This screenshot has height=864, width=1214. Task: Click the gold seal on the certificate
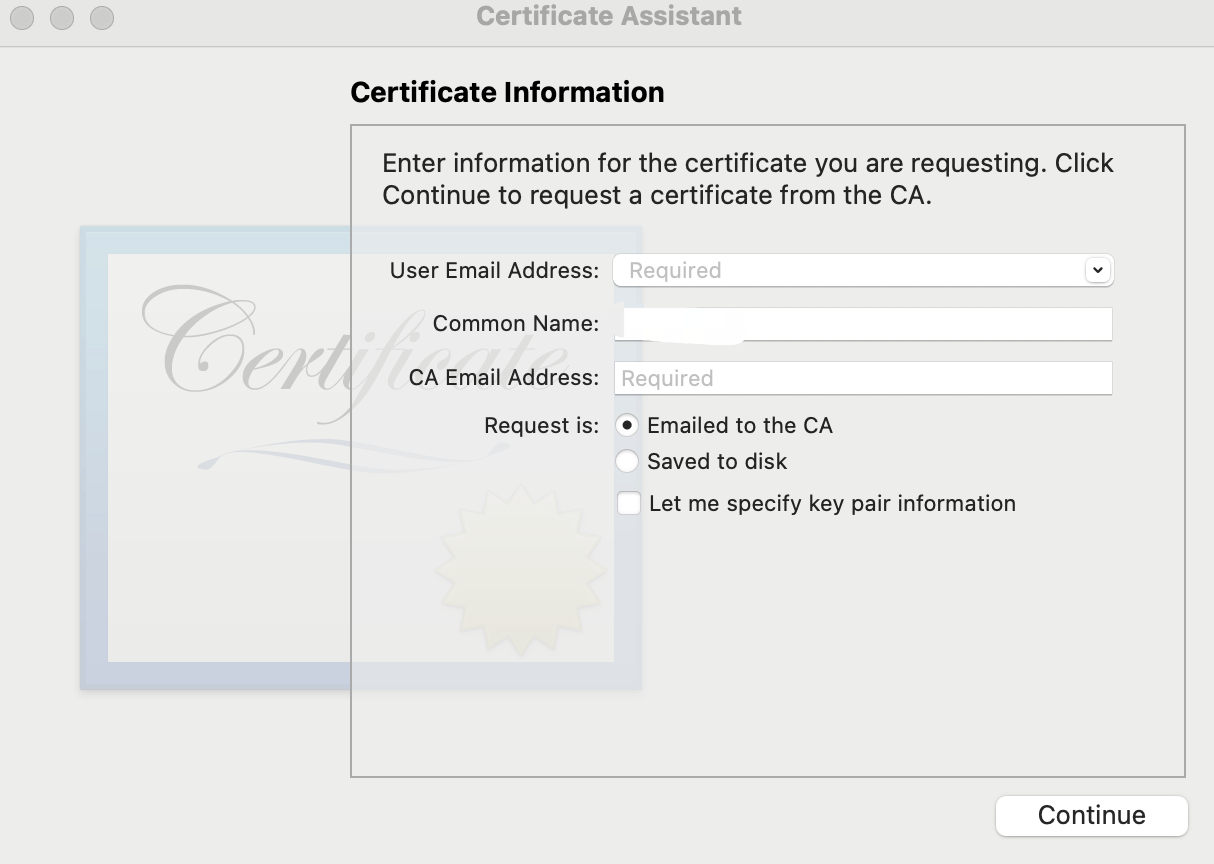(x=520, y=570)
